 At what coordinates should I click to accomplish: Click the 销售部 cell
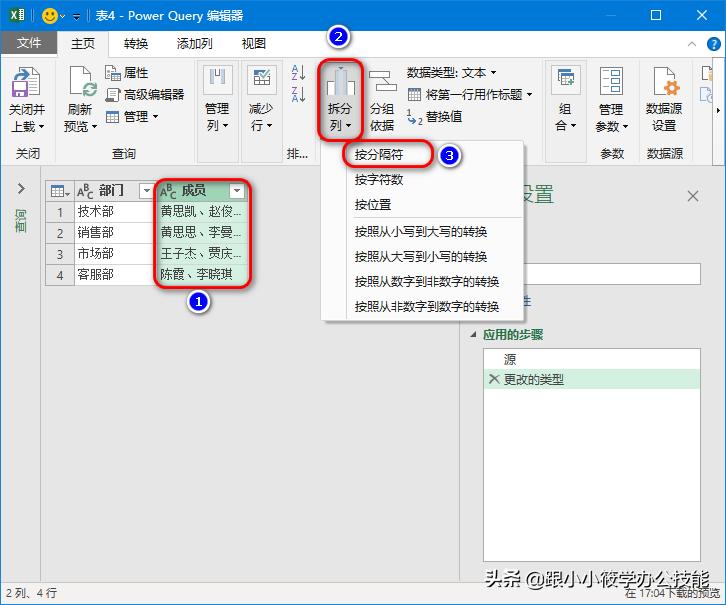pos(113,233)
